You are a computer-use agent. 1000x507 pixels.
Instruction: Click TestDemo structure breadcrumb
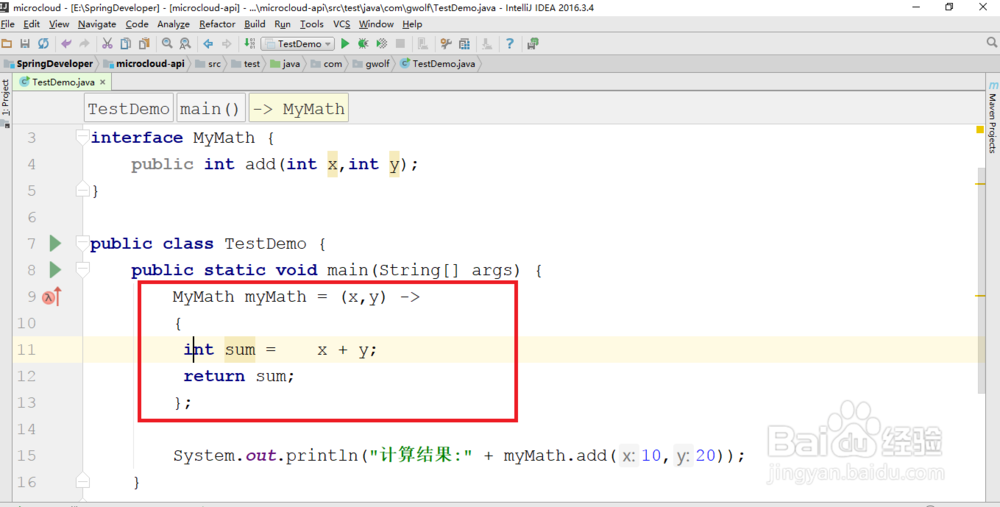tap(129, 108)
